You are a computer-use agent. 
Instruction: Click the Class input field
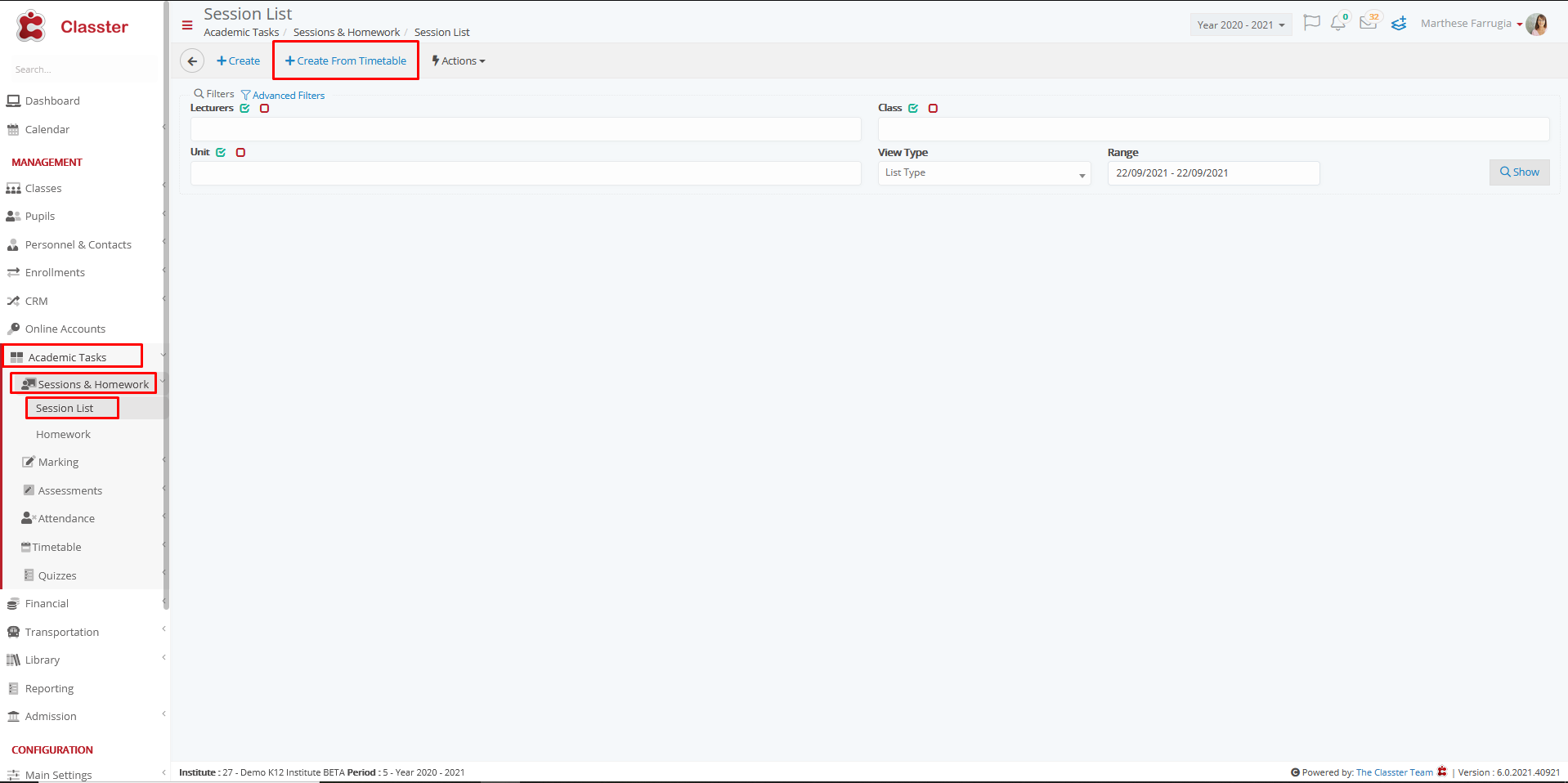(1213, 129)
